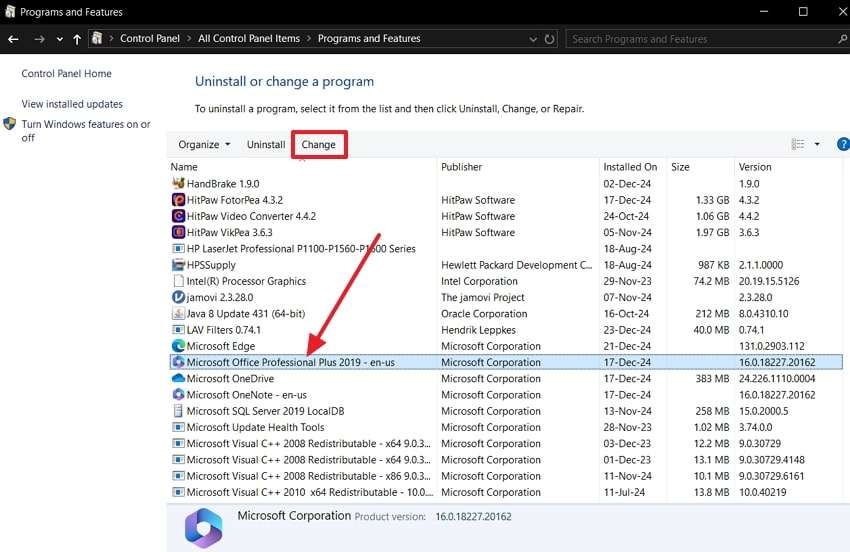Image resolution: width=850 pixels, height=552 pixels.
Task: Click the 383 MB size cell
Action: pyautogui.click(x=712, y=378)
